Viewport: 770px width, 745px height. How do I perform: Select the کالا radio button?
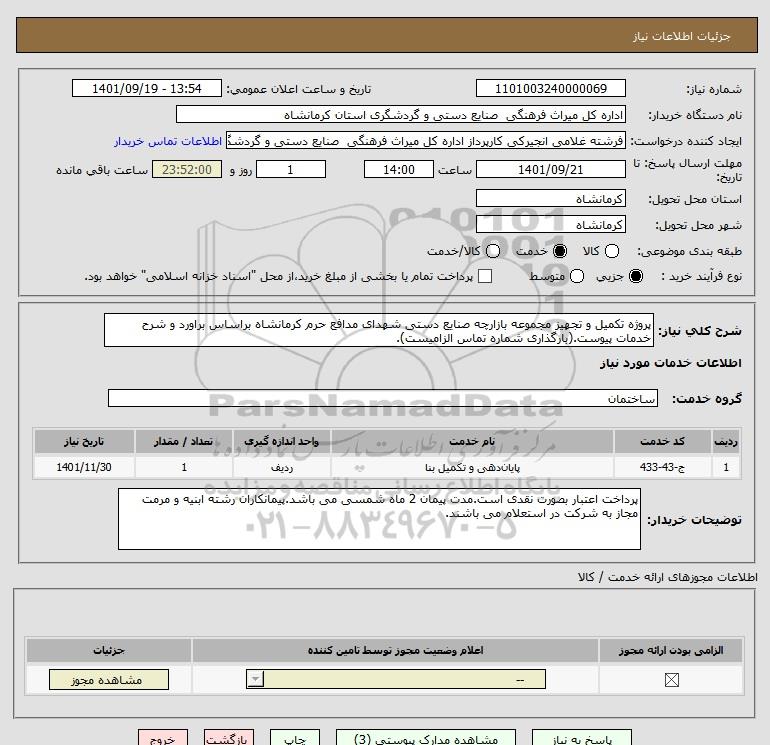[x=612, y=251]
